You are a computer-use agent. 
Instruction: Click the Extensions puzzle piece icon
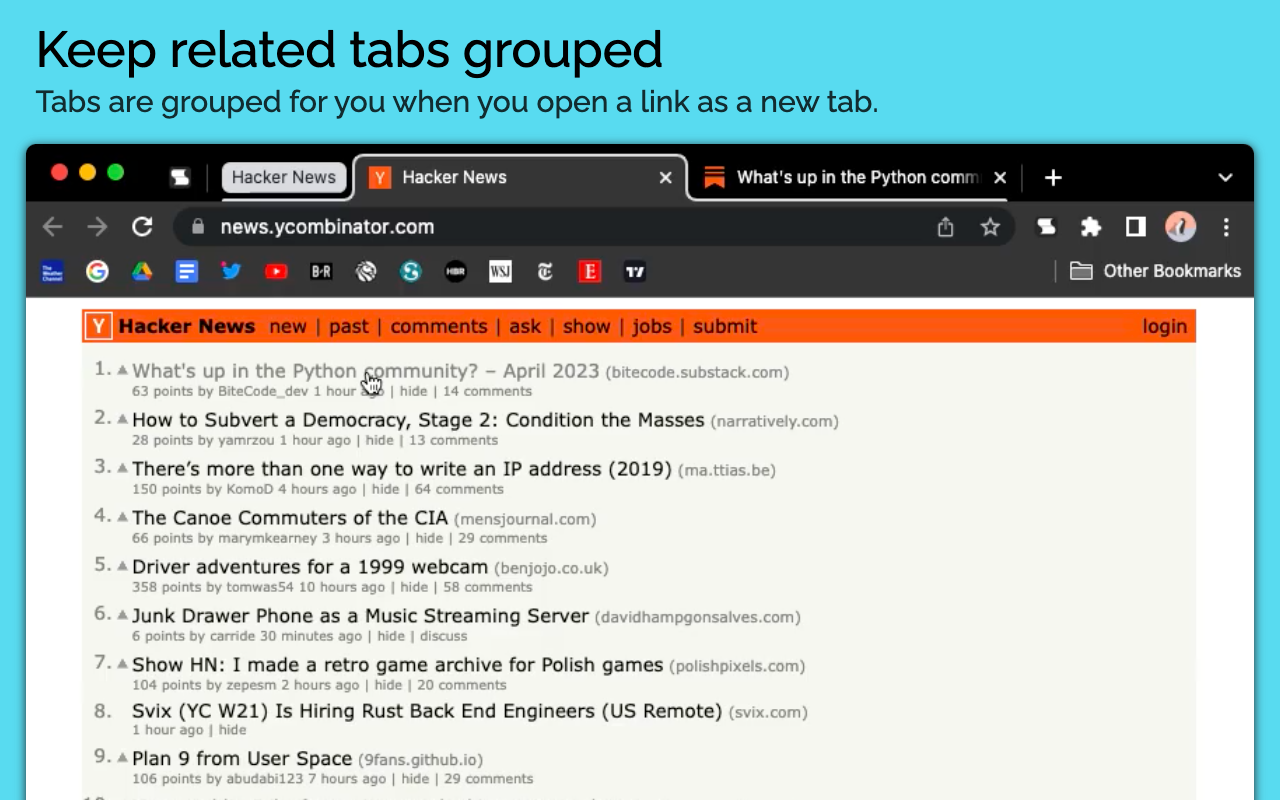coord(1091,227)
